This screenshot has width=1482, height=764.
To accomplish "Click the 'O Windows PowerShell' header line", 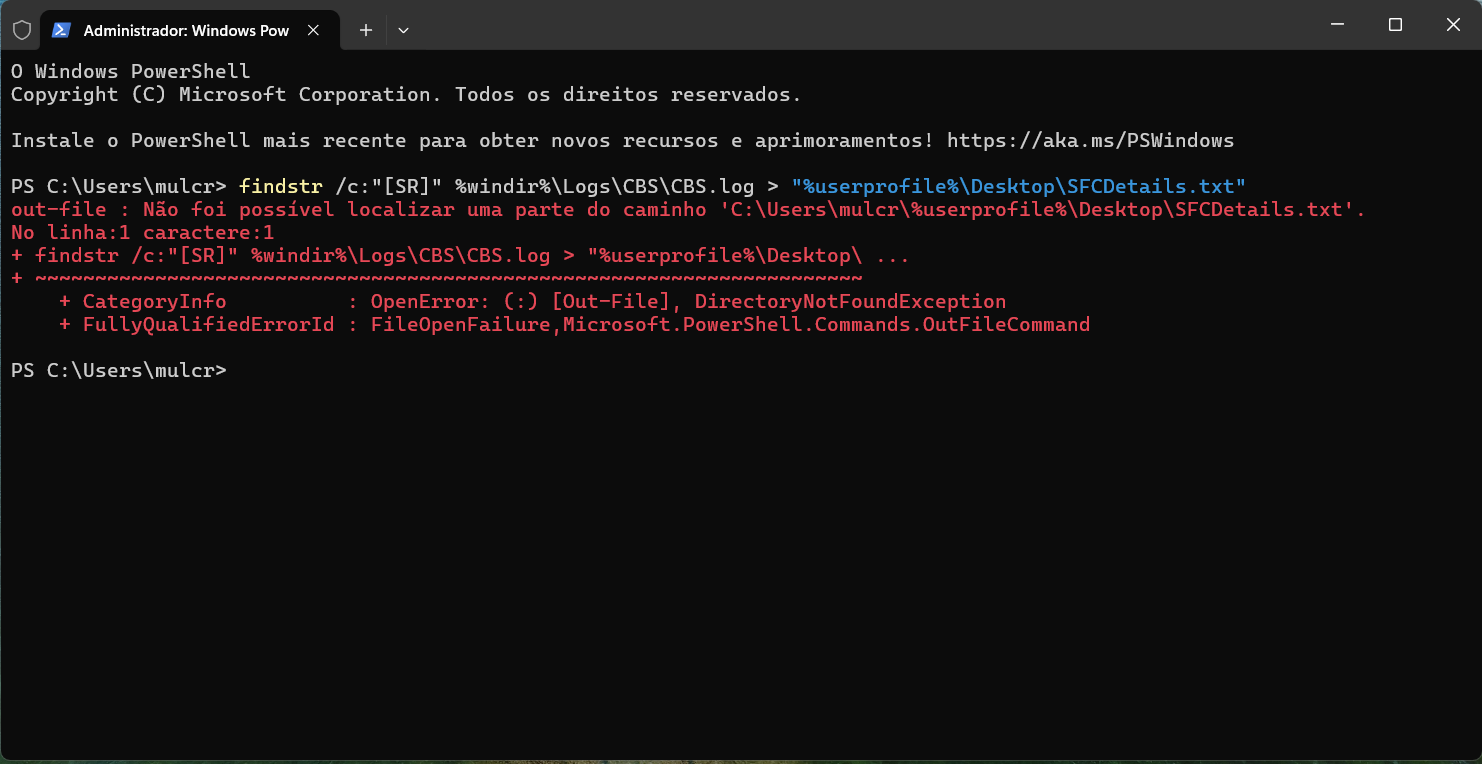I will [130, 72].
